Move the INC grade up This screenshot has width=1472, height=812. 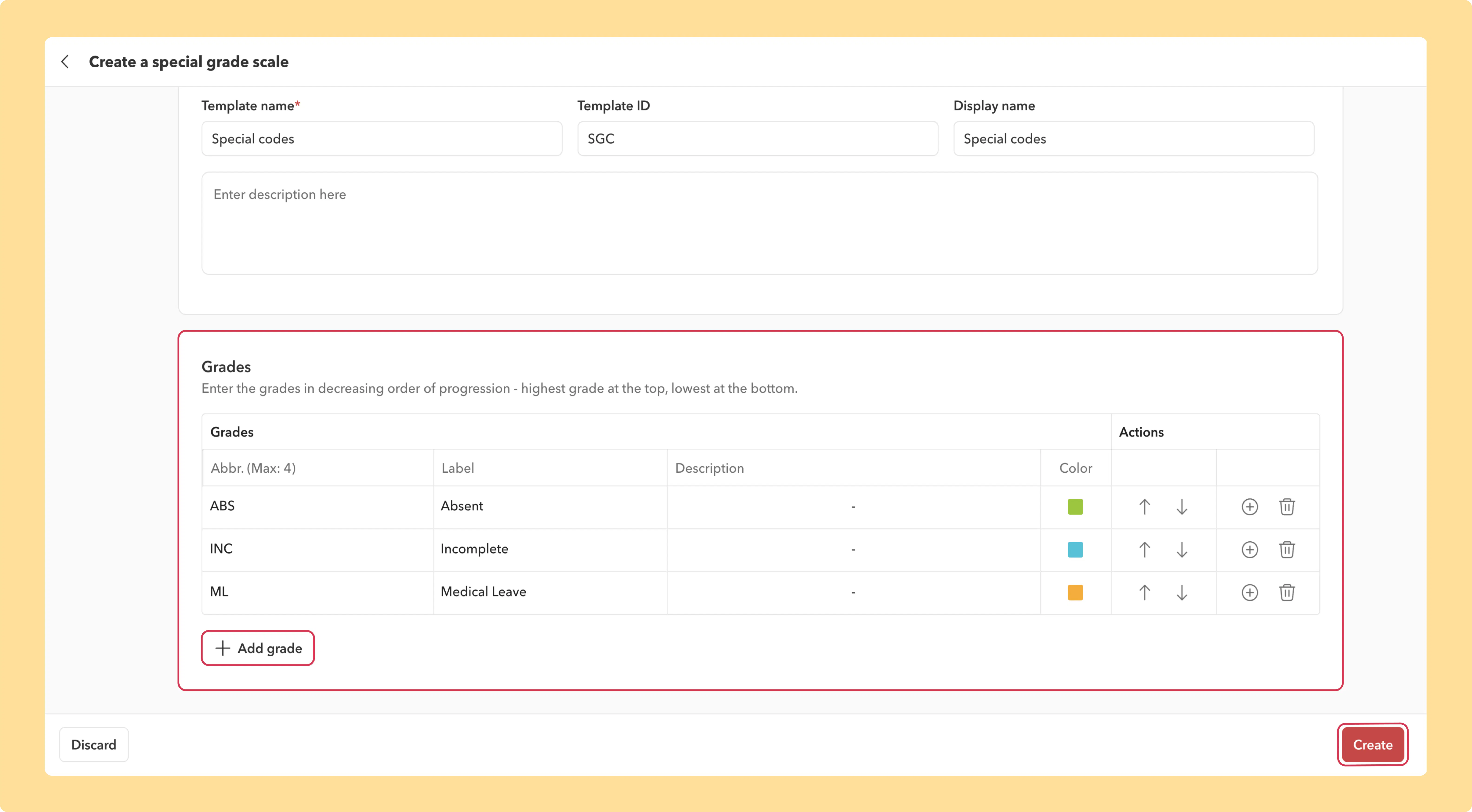pos(1145,550)
